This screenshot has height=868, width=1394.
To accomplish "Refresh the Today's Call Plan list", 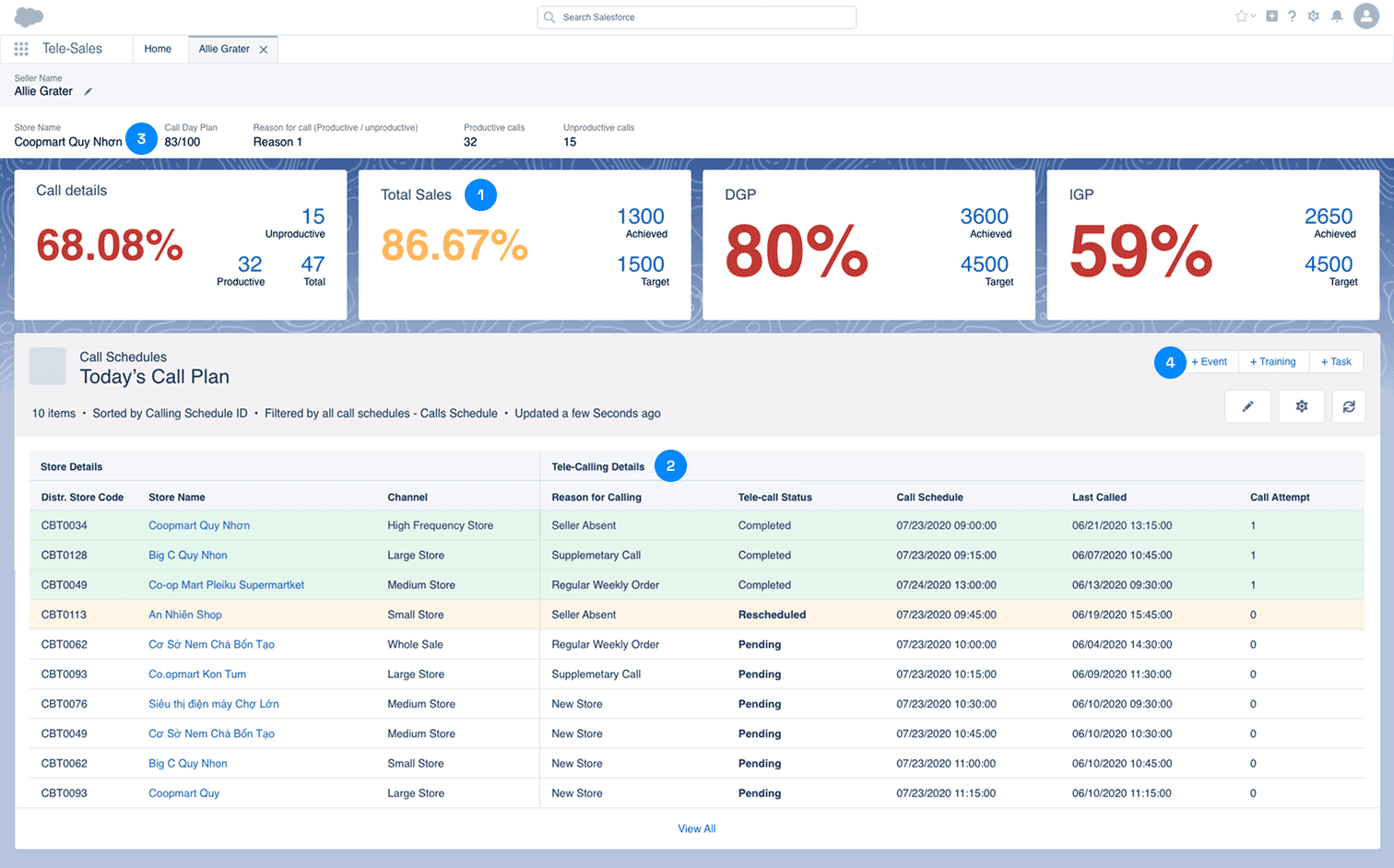I will coord(1348,406).
